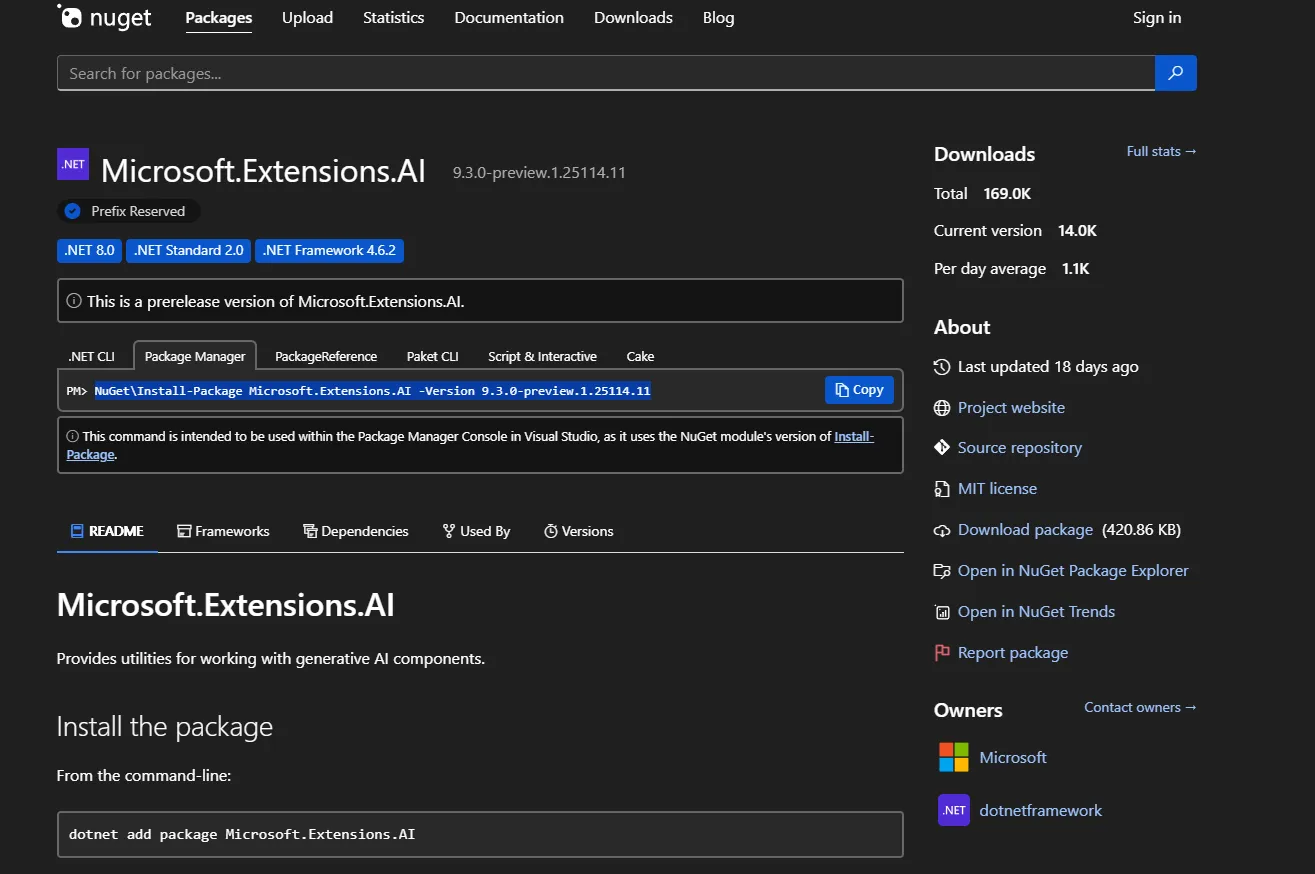
Task: Open the Versions tab
Action: [x=579, y=531]
